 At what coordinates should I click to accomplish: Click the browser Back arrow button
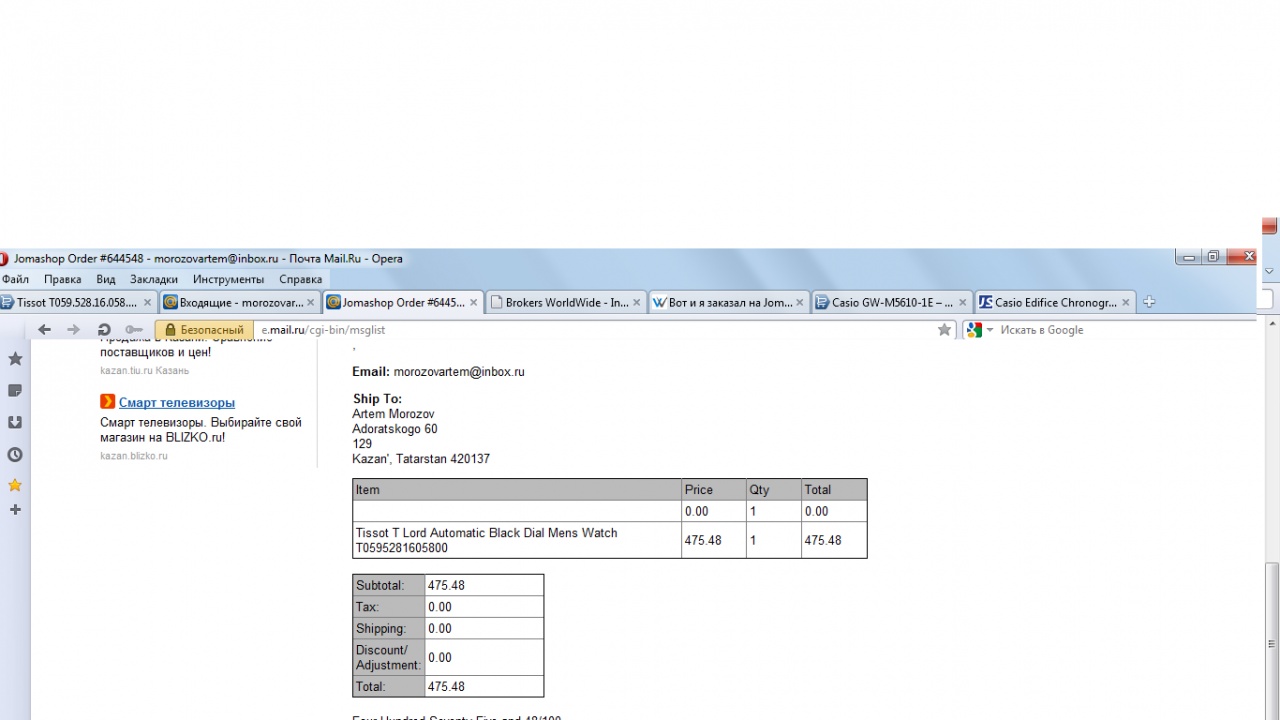44,330
